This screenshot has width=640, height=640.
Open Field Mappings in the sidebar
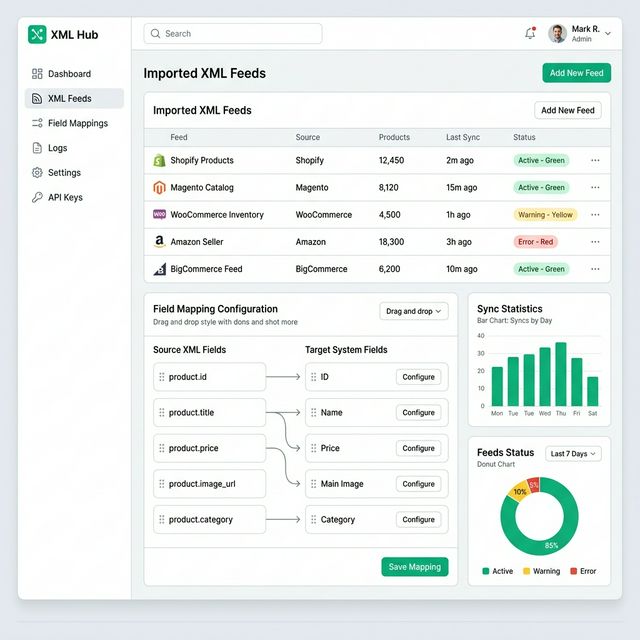76,123
